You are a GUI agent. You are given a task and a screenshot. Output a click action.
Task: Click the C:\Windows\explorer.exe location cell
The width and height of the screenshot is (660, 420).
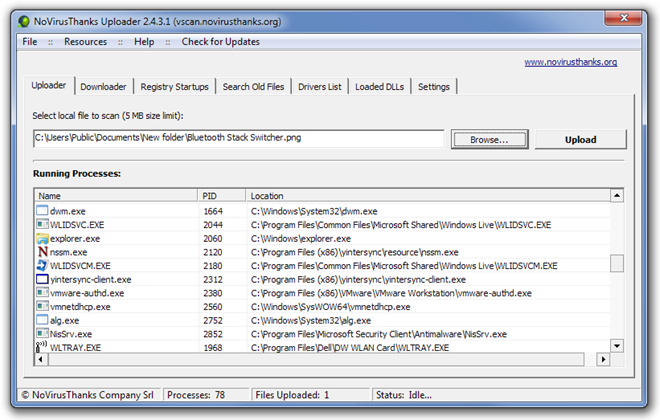301,239
